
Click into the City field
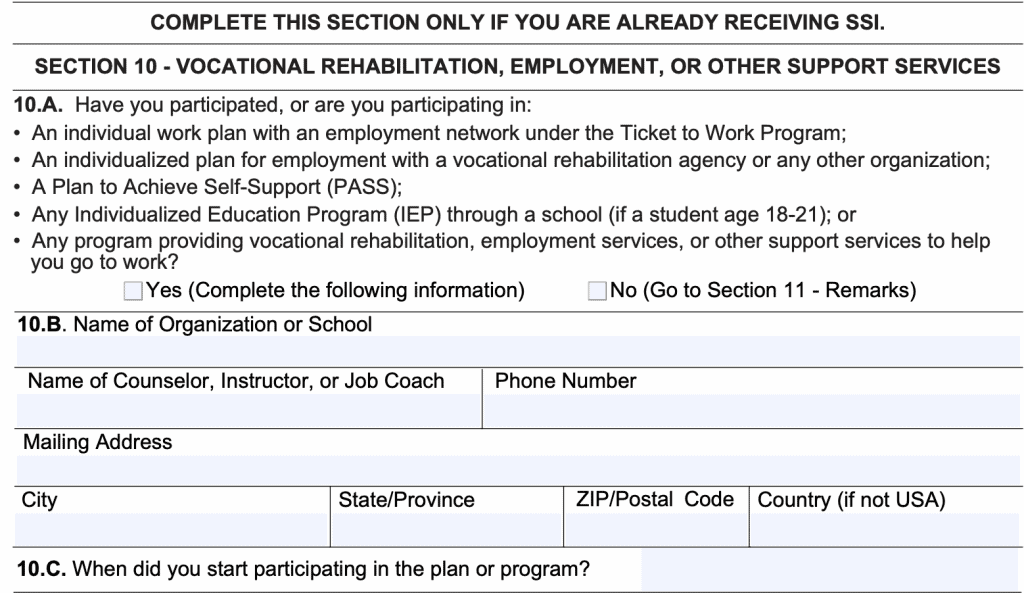173,529
